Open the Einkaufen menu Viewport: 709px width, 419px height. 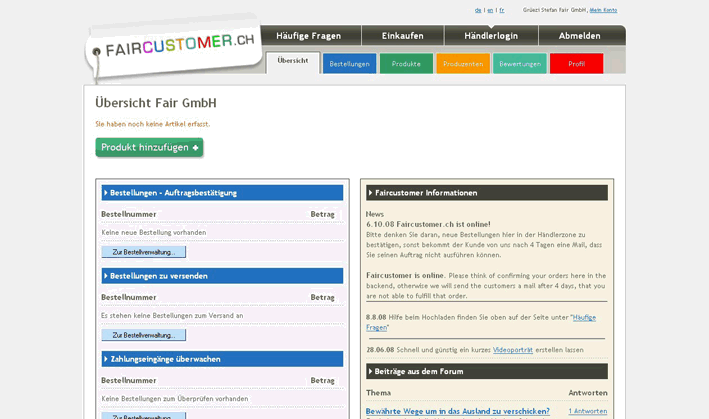tap(403, 36)
